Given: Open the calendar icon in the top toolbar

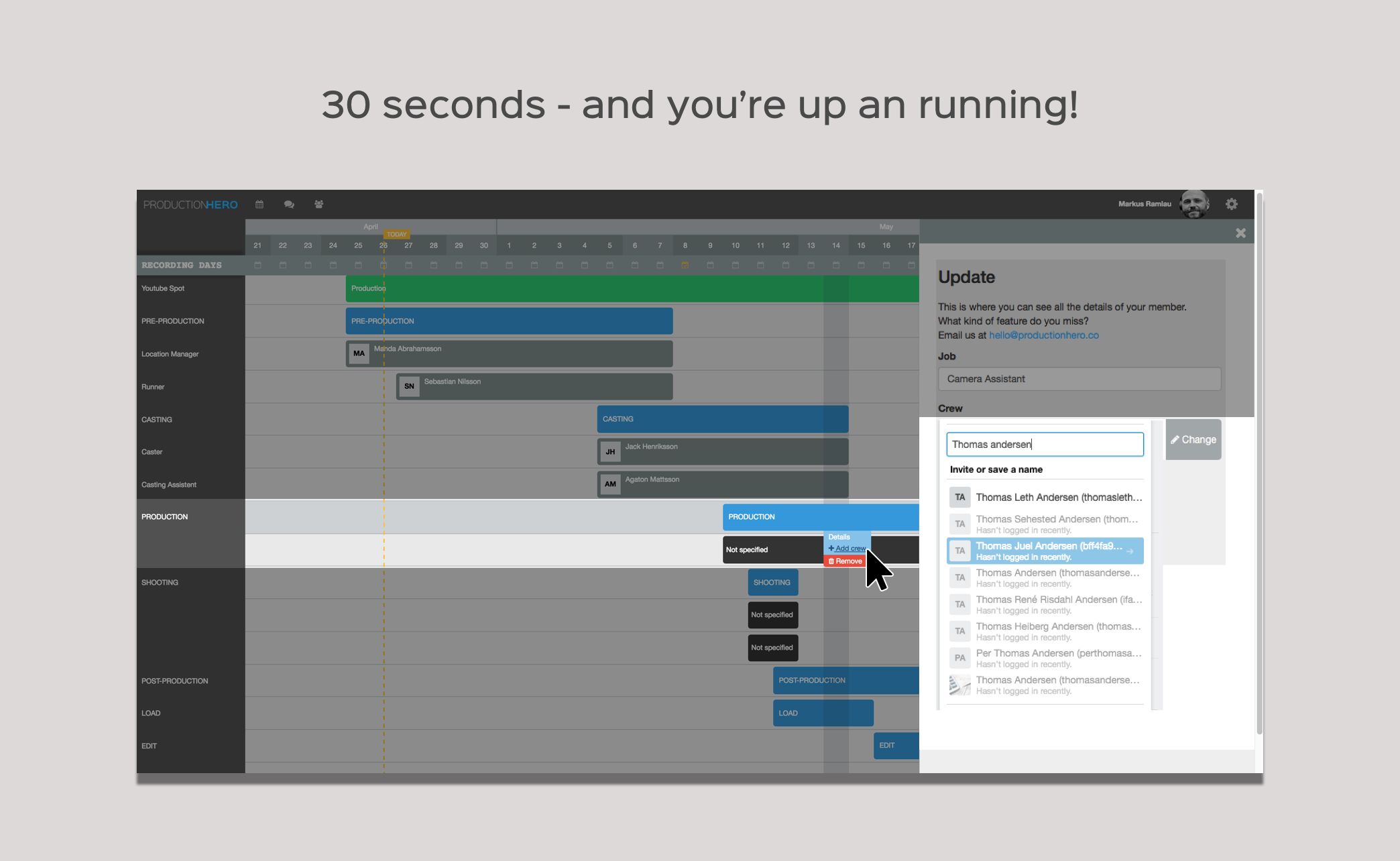Looking at the screenshot, I should 259,204.
